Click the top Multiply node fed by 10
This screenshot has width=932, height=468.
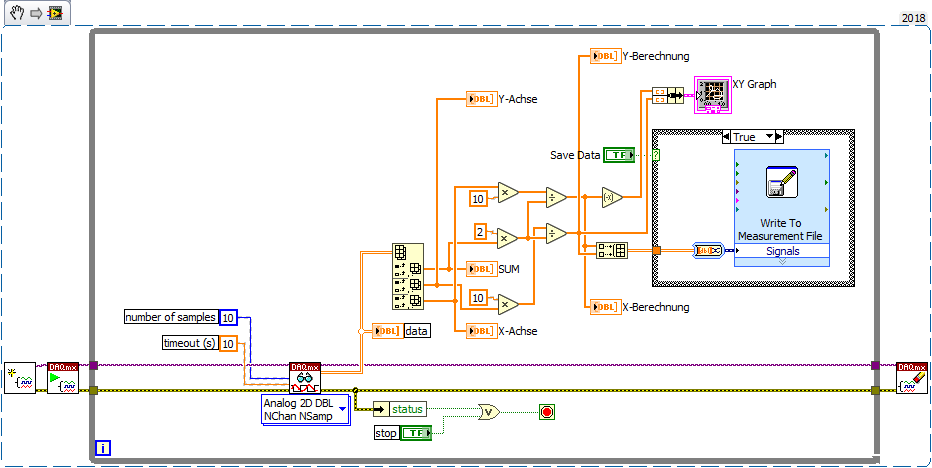[x=508, y=192]
